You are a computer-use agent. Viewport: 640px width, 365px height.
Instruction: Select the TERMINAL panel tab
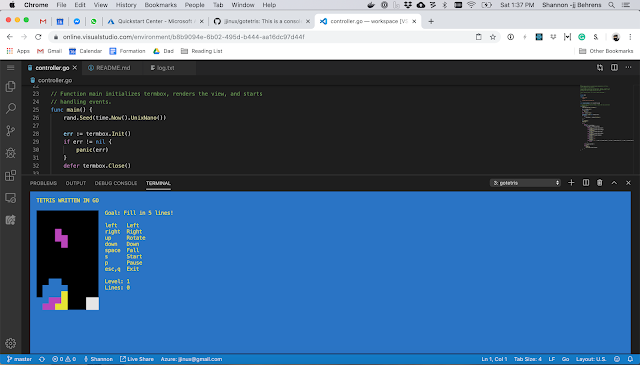(x=158, y=183)
